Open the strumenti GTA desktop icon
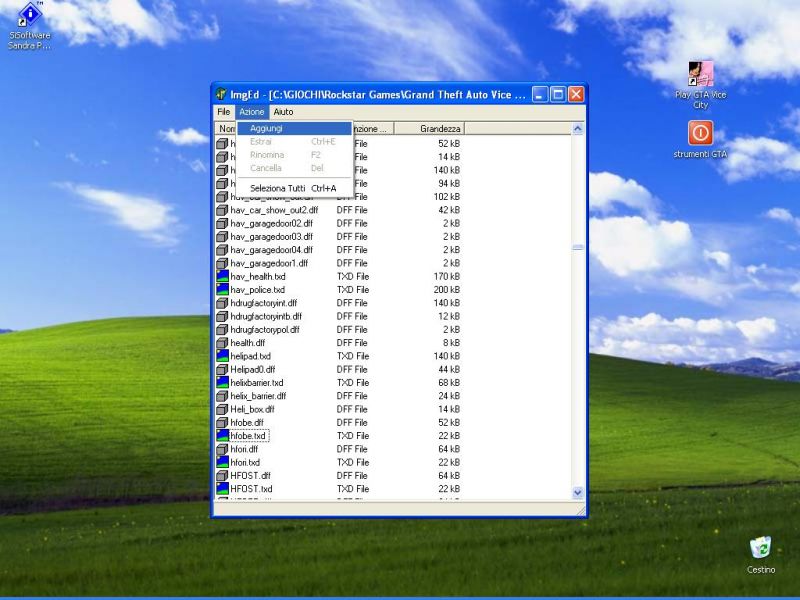 pyautogui.click(x=700, y=132)
